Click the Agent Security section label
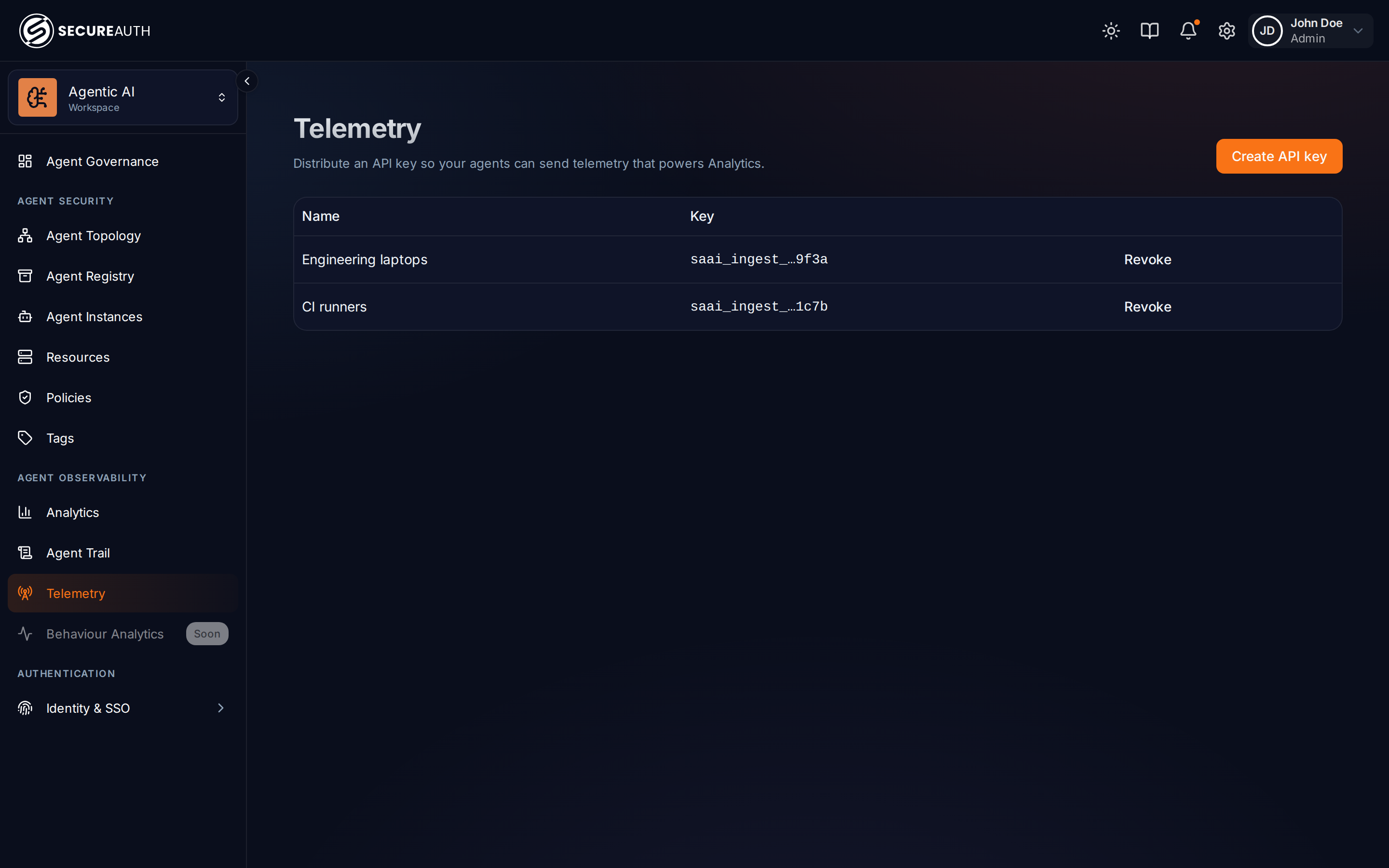1389x868 pixels. [x=66, y=201]
